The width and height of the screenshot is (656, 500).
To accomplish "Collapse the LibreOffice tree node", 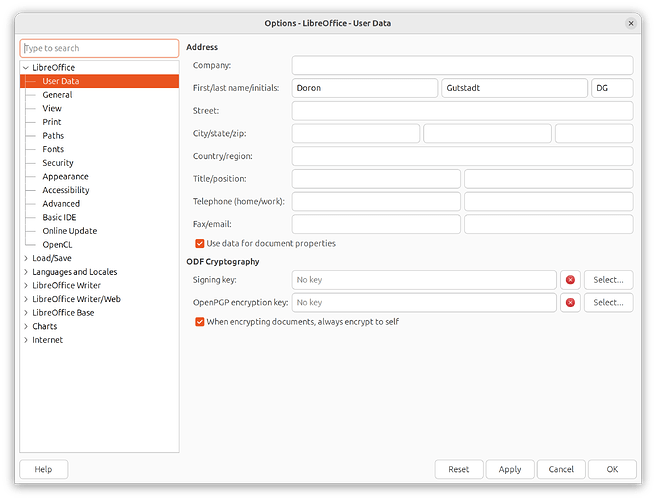I will click(26, 67).
